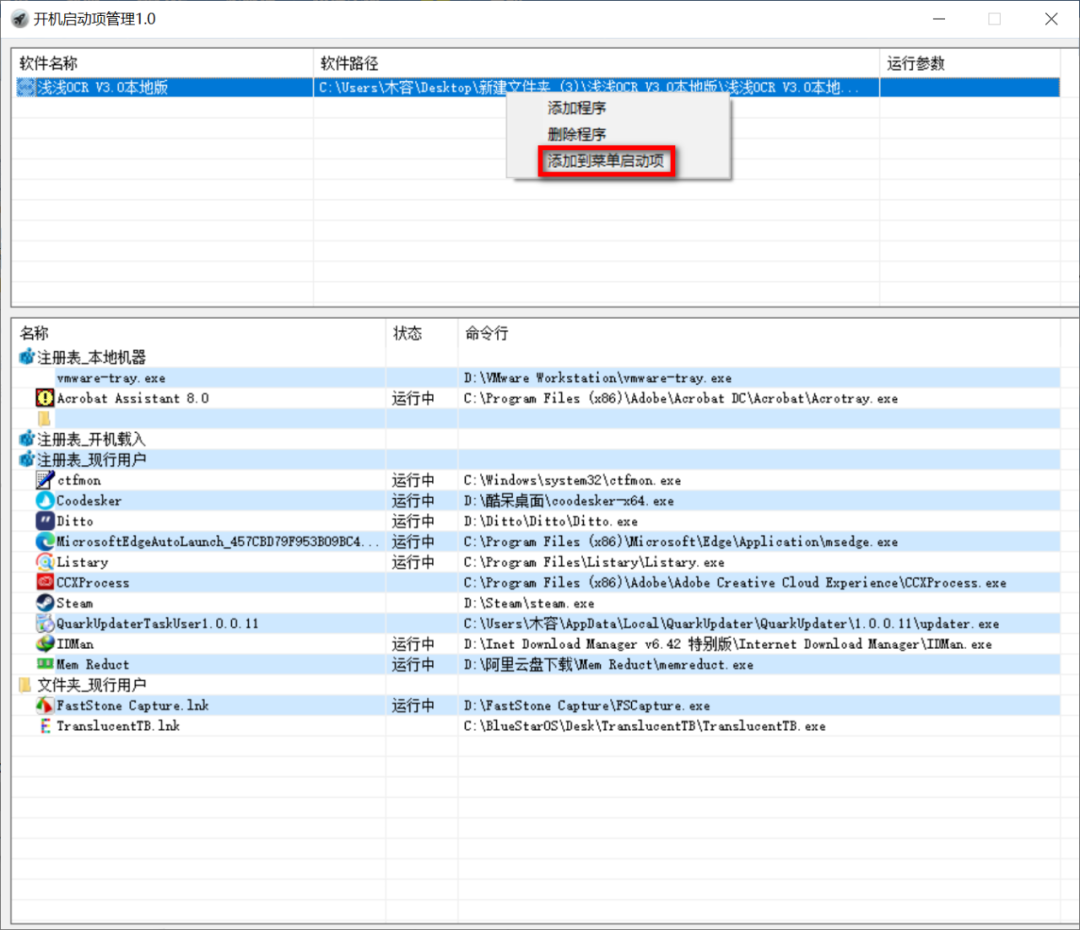The image size is (1080, 930).
Task: Select the Ditto entry name
Action: pyautogui.click(x=74, y=521)
